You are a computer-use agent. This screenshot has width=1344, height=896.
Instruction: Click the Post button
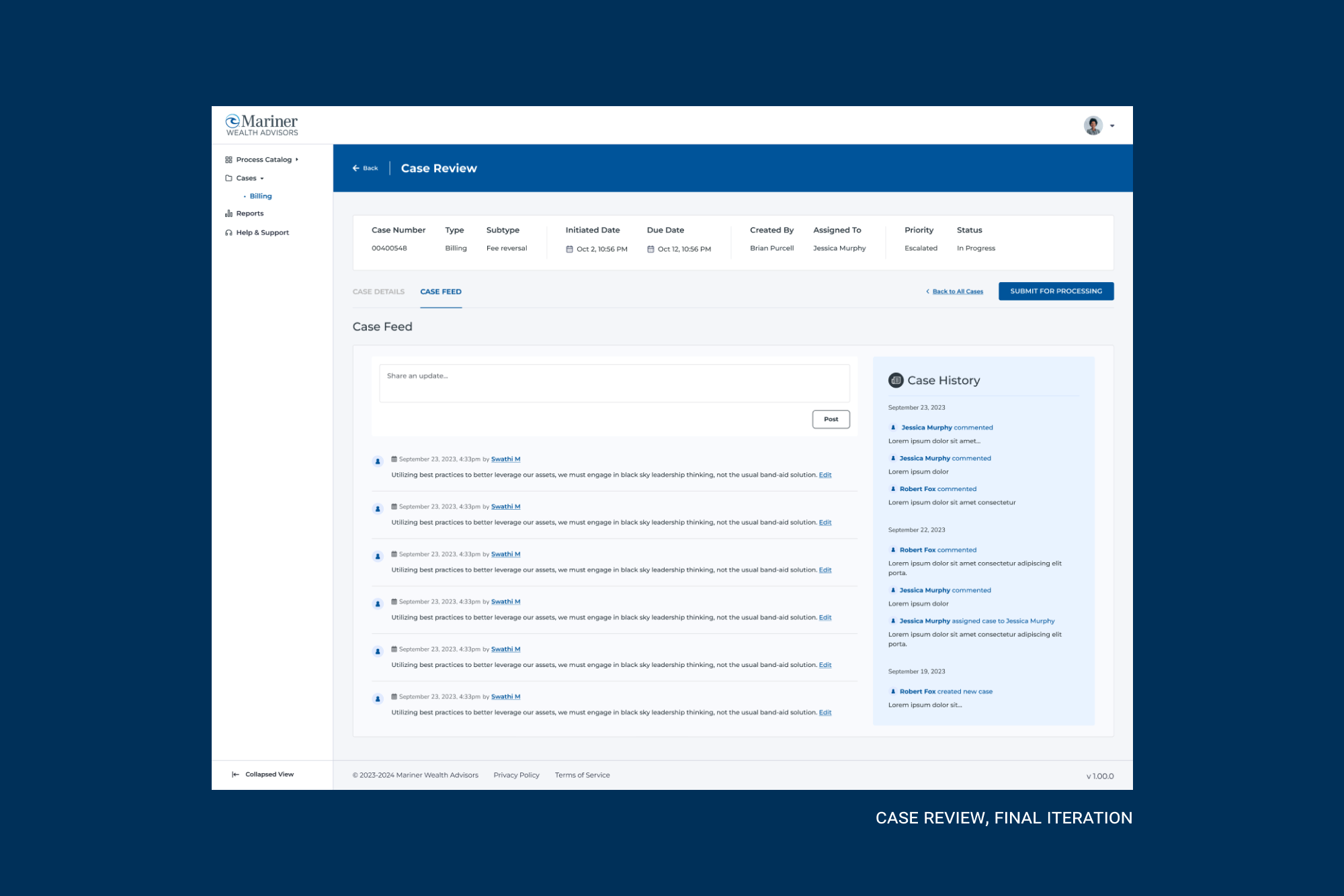tap(831, 419)
